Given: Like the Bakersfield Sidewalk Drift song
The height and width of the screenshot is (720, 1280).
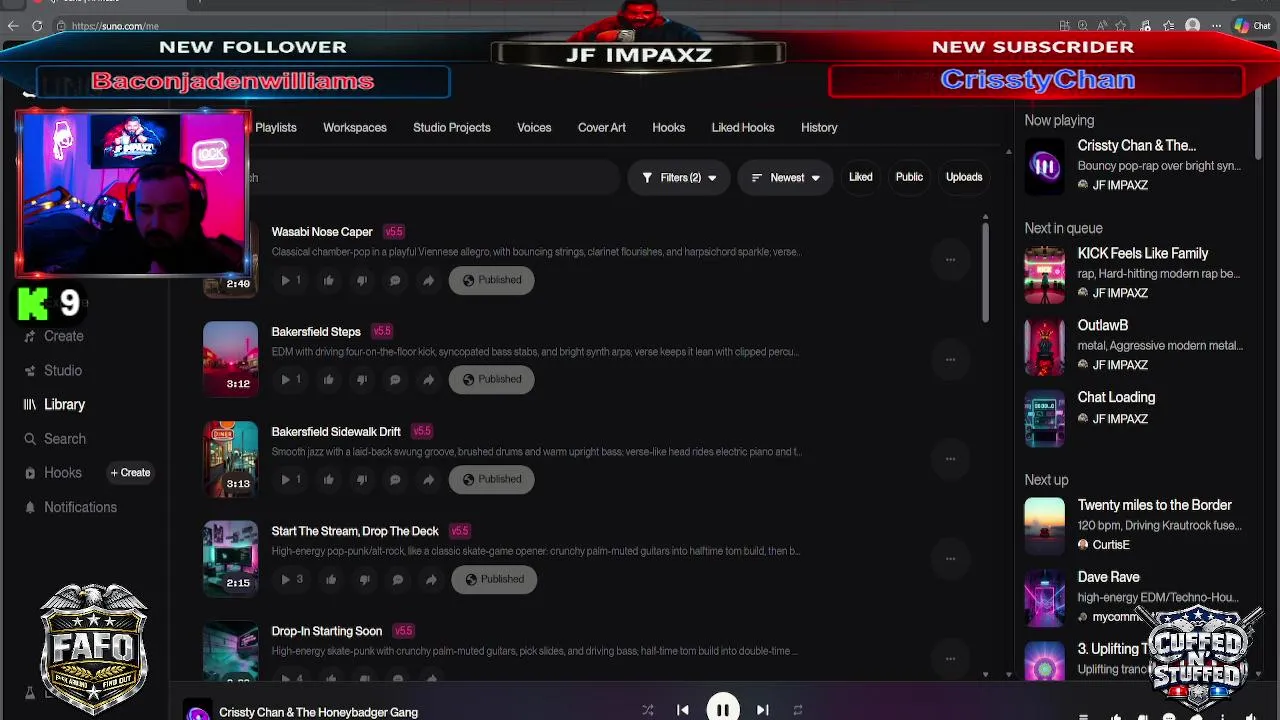Looking at the screenshot, I should [x=328, y=479].
